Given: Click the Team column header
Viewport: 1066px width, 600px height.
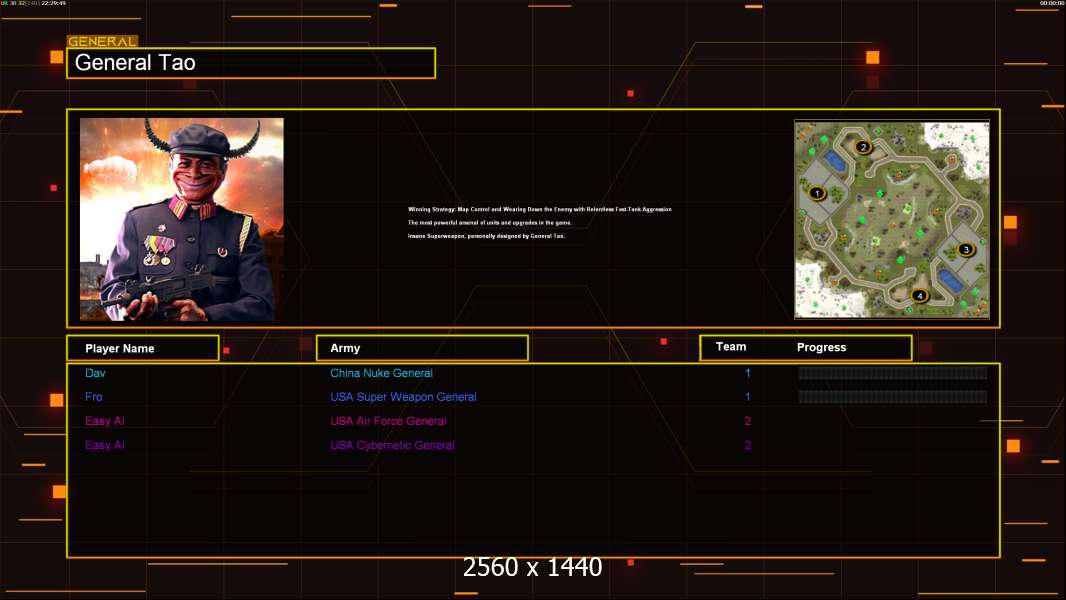Looking at the screenshot, I should (x=731, y=347).
